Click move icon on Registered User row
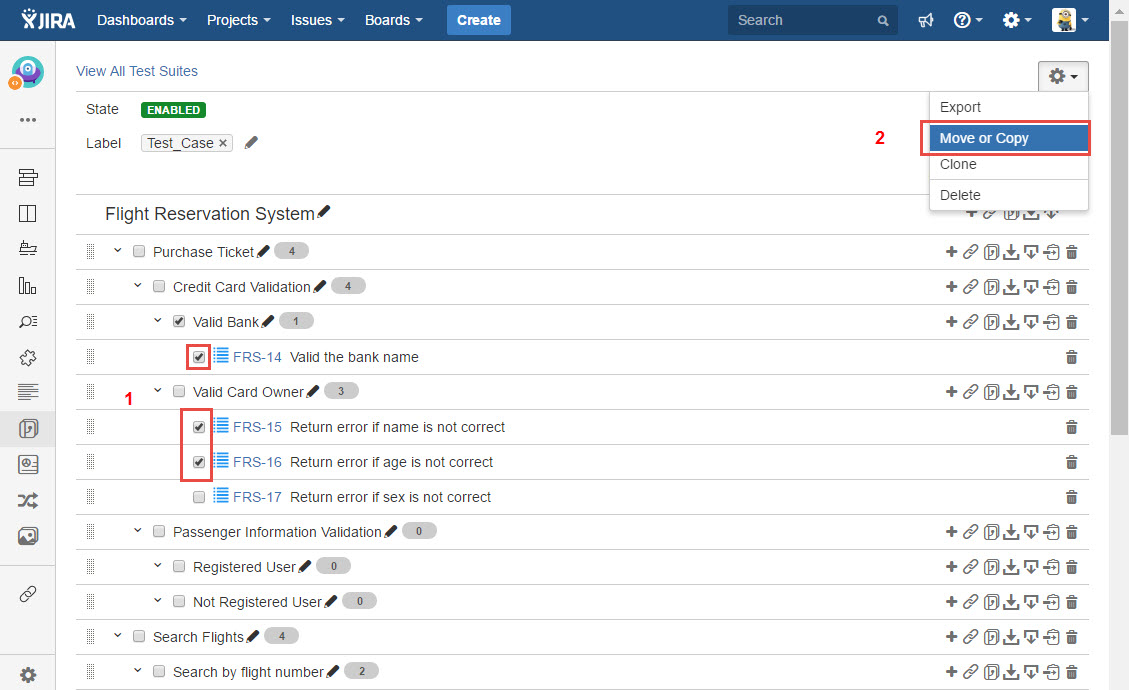 click(x=1051, y=567)
